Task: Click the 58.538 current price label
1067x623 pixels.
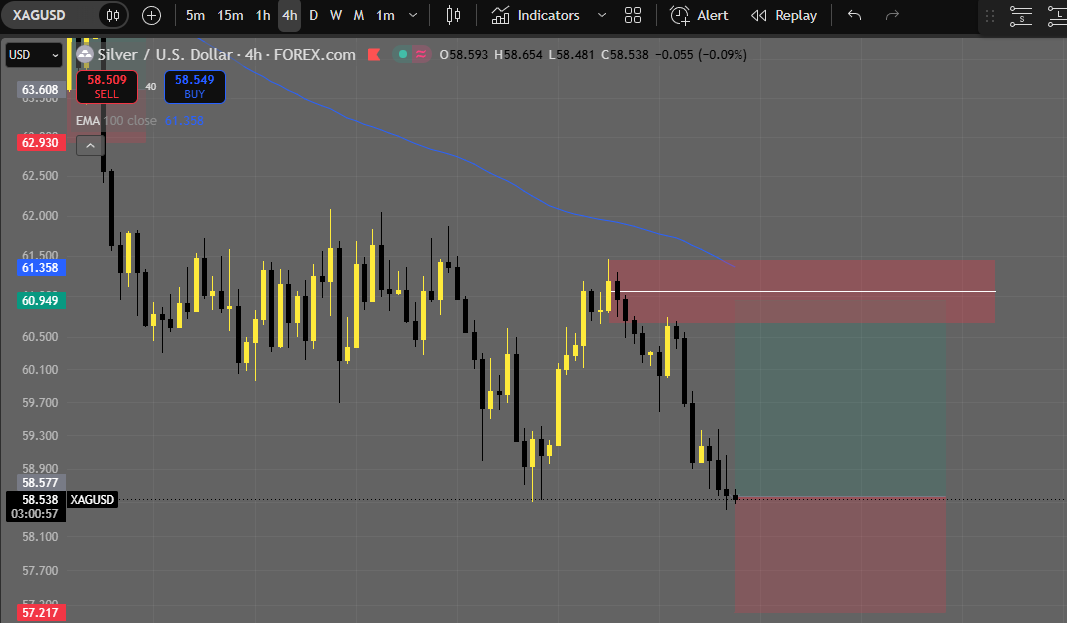Action: [39, 500]
